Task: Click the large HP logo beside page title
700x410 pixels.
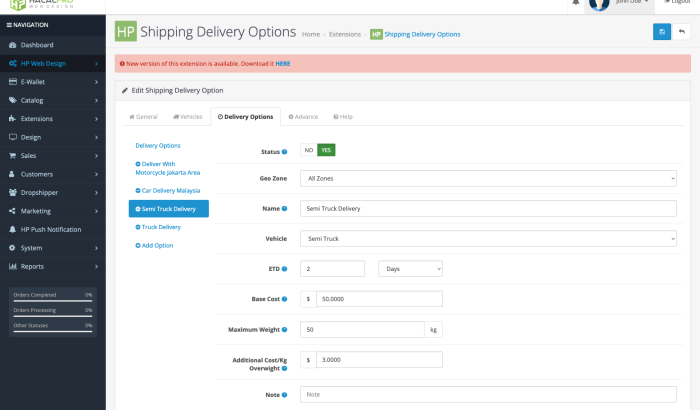Action: coord(126,31)
